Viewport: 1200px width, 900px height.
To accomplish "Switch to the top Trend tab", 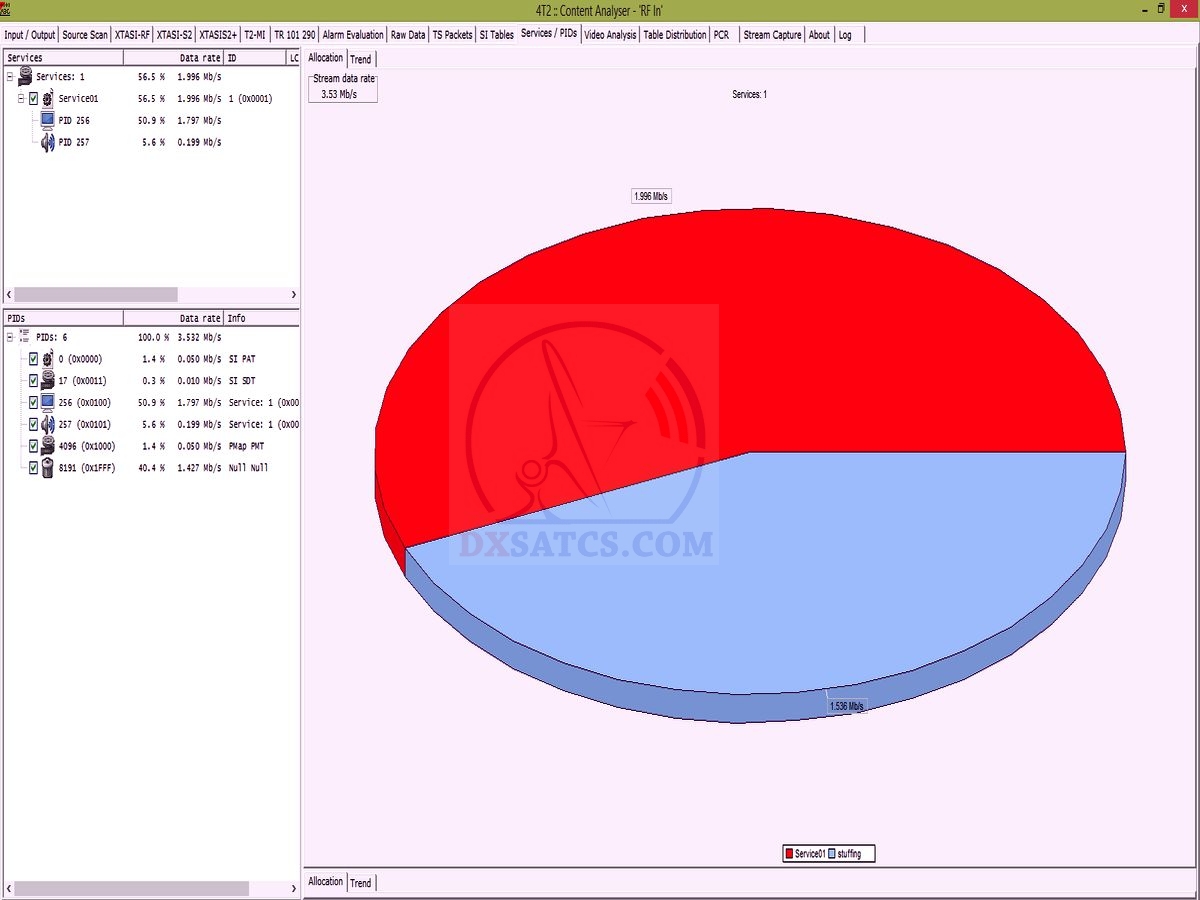I will (x=360, y=59).
